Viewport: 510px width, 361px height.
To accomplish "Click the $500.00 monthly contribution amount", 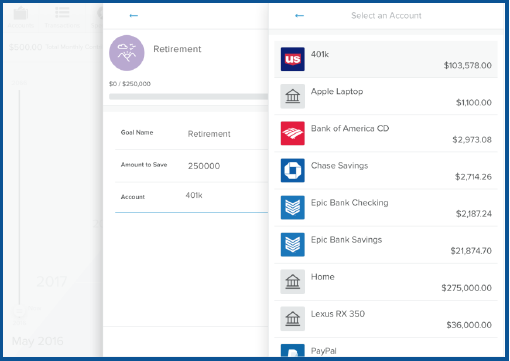I will (26, 47).
